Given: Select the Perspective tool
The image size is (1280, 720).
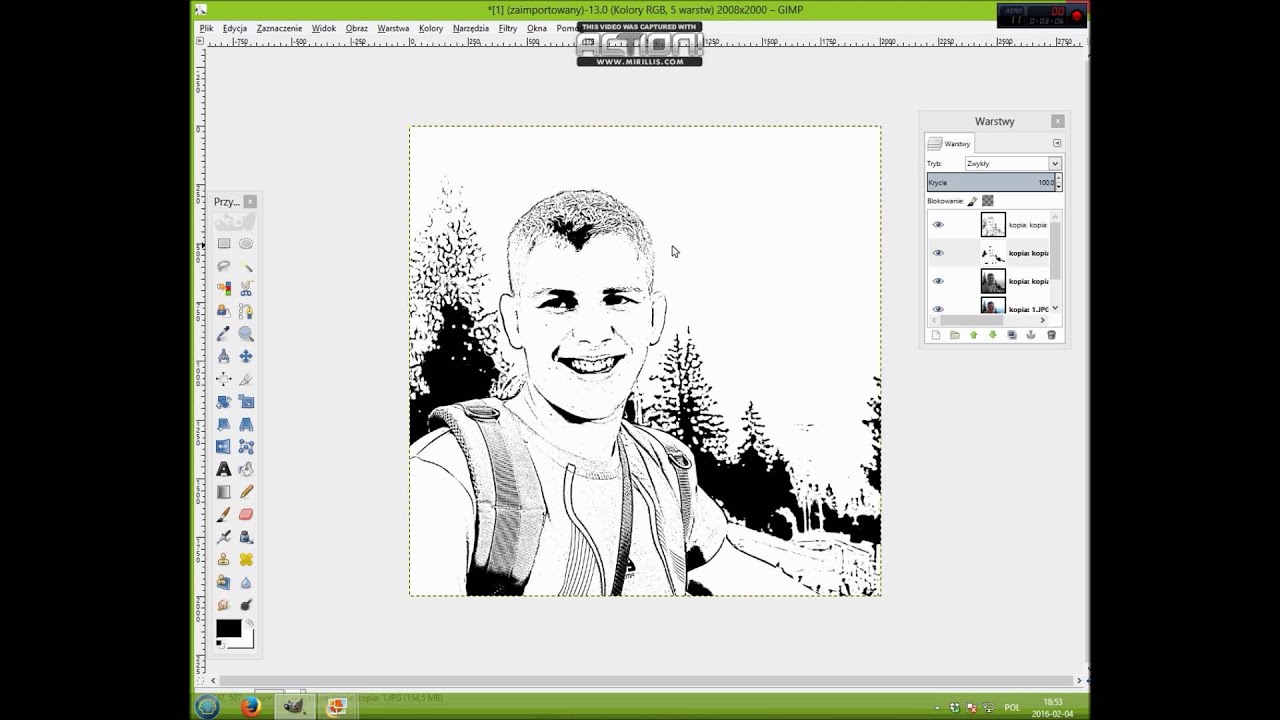Looking at the screenshot, I should tap(246, 424).
